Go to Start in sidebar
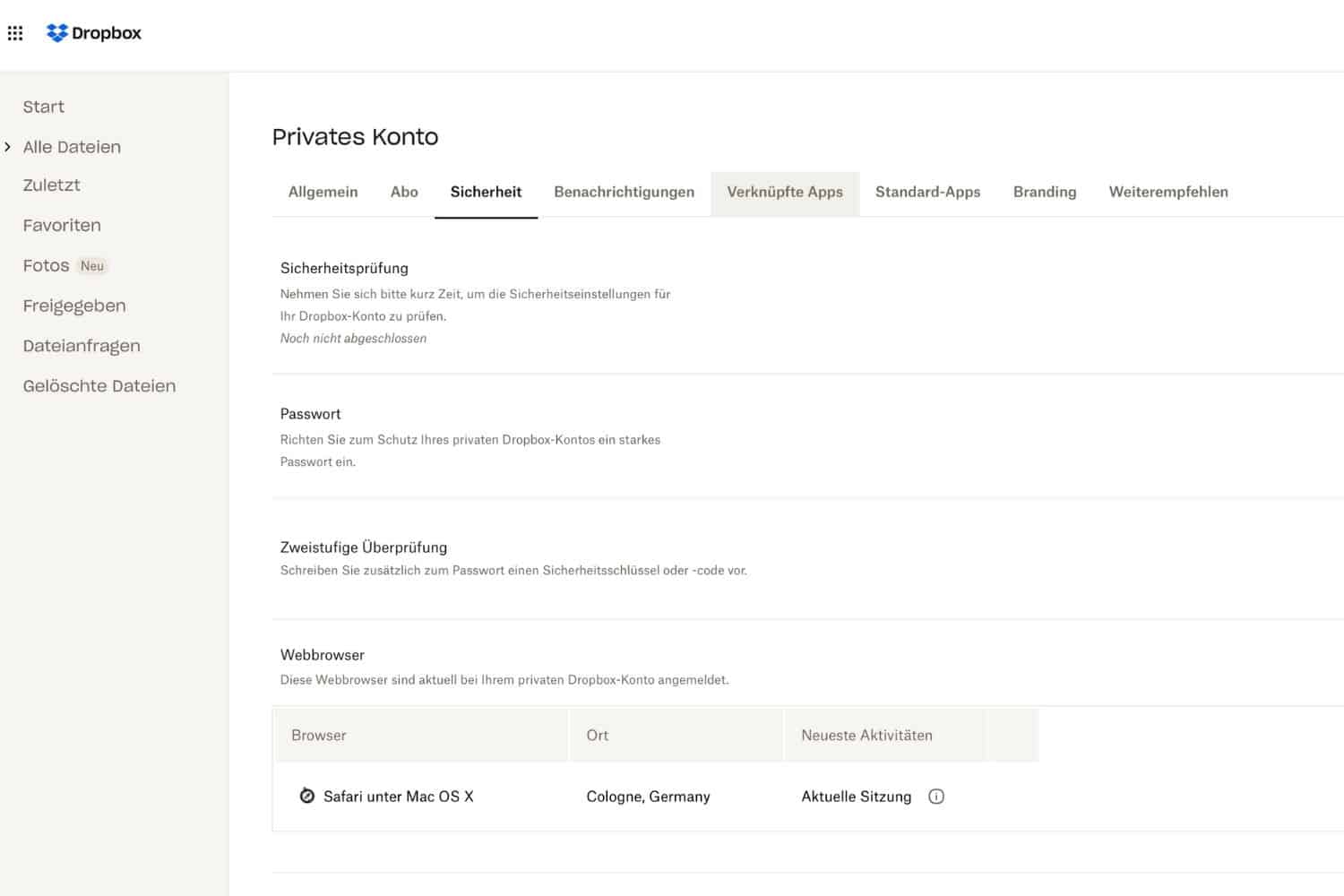The image size is (1344, 896). pos(44,107)
